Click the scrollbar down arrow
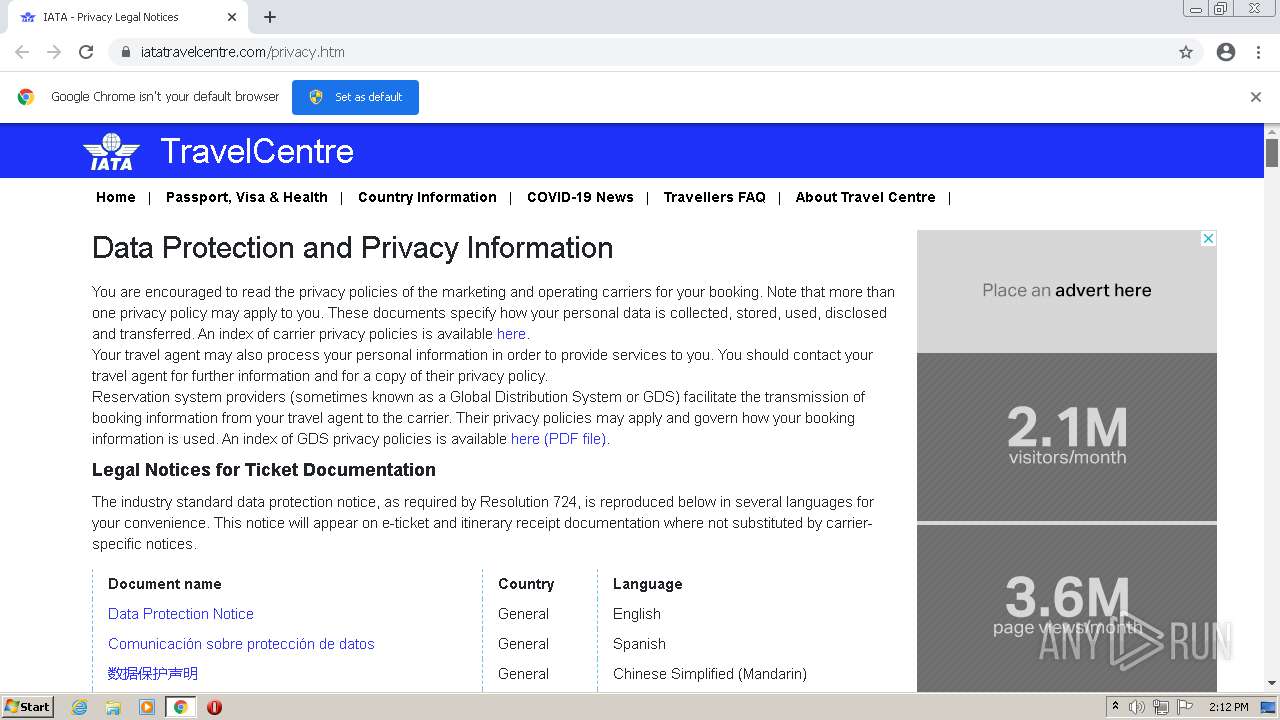This screenshot has height=720, width=1280. coord(1272,684)
